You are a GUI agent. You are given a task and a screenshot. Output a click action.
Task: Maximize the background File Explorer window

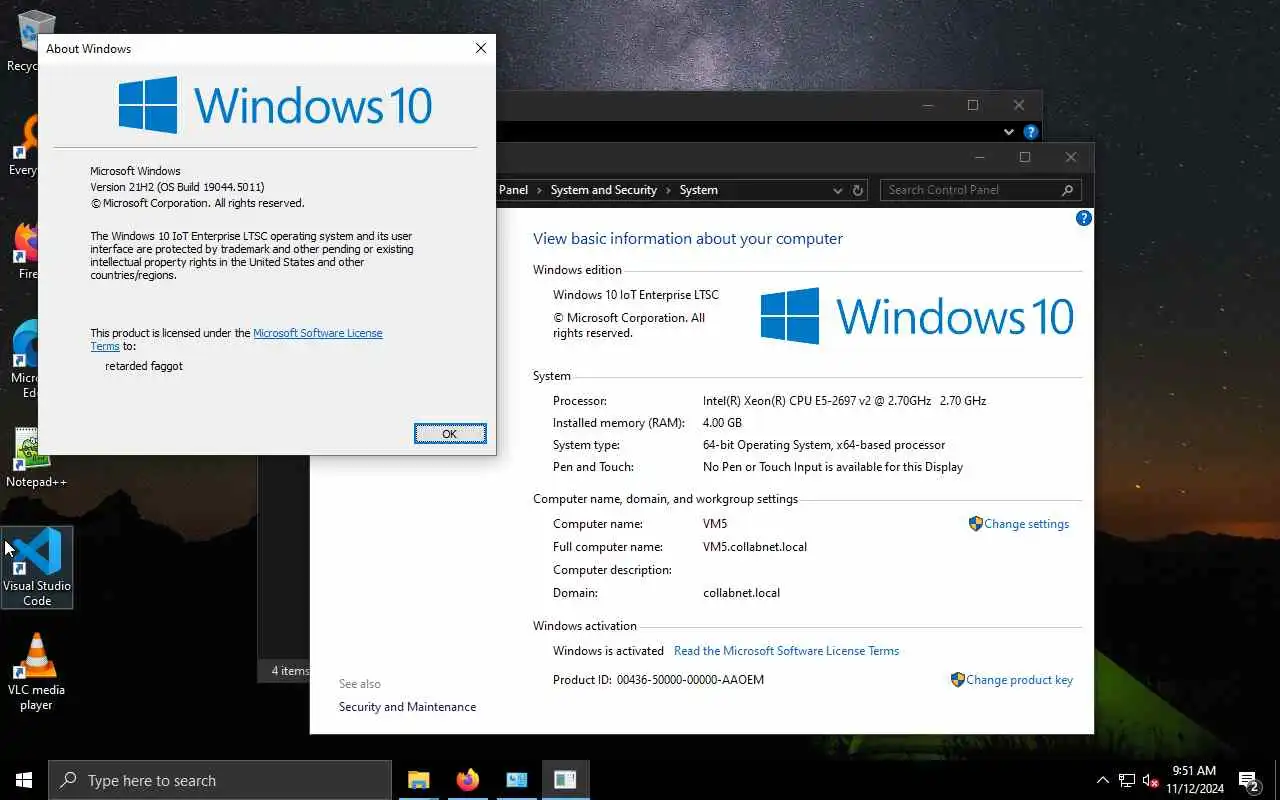pyautogui.click(x=972, y=105)
